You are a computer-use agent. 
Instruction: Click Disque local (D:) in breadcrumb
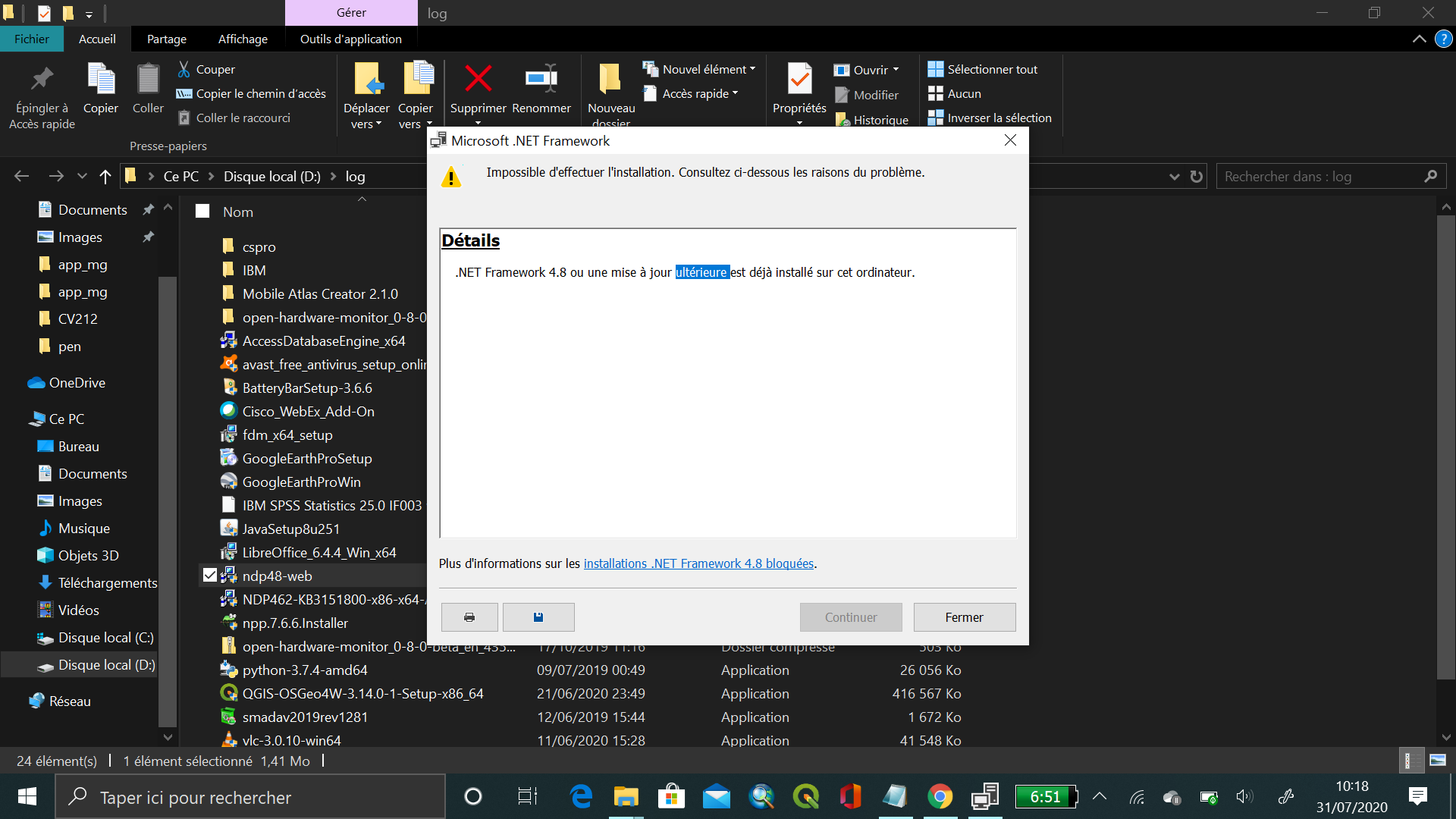click(x=271, y=177)
